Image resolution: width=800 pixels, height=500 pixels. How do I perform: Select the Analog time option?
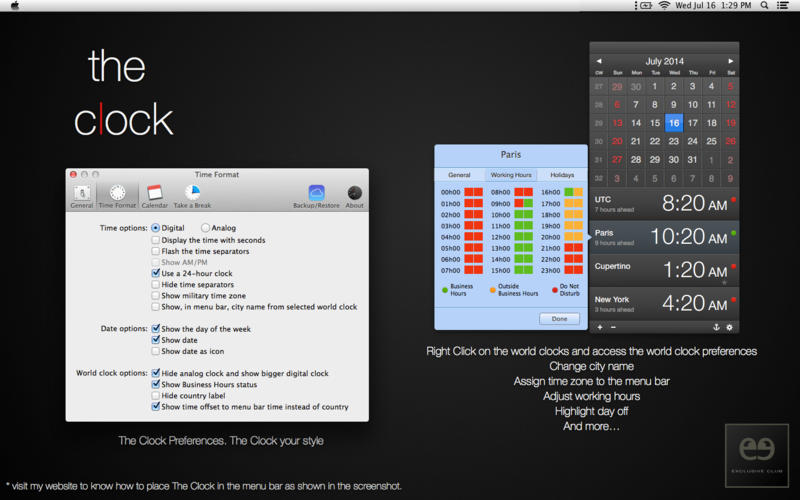pos(205,228)
